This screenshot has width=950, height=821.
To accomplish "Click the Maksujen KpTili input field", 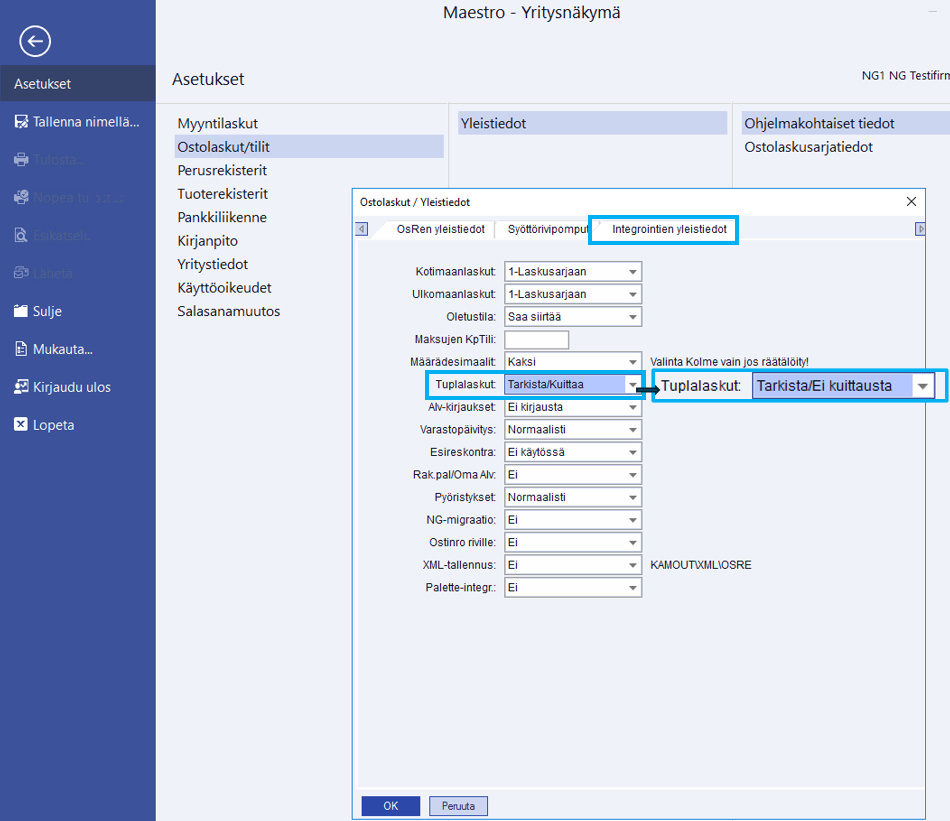I will [536, 340].
